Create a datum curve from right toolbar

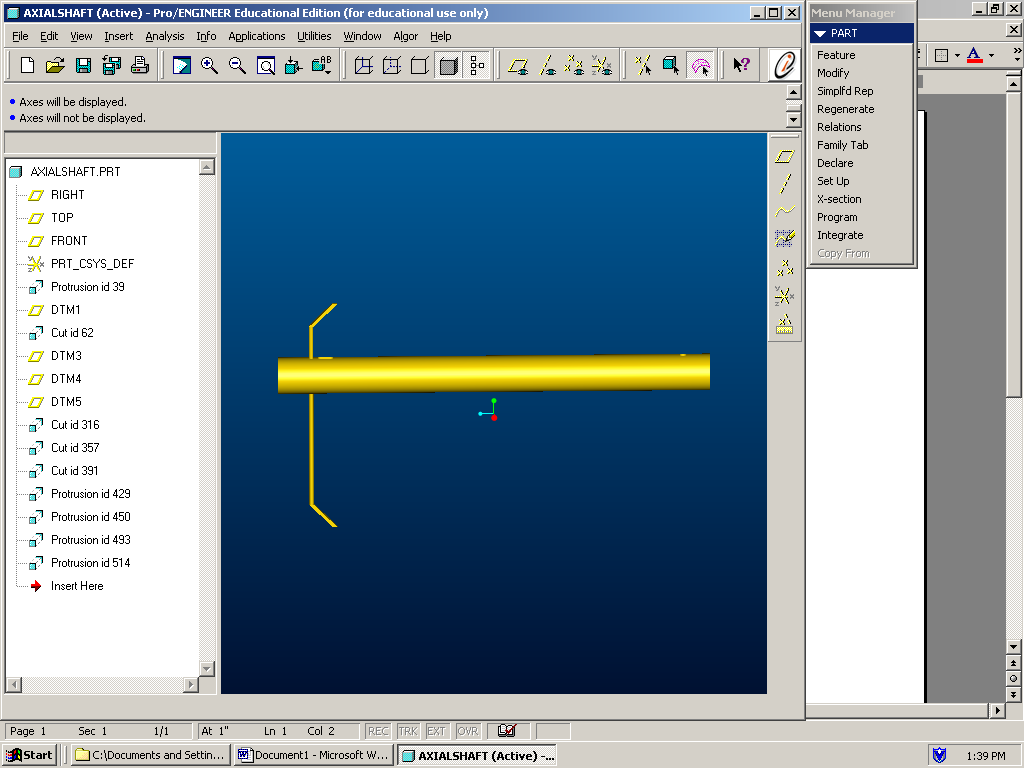(784, 211)
